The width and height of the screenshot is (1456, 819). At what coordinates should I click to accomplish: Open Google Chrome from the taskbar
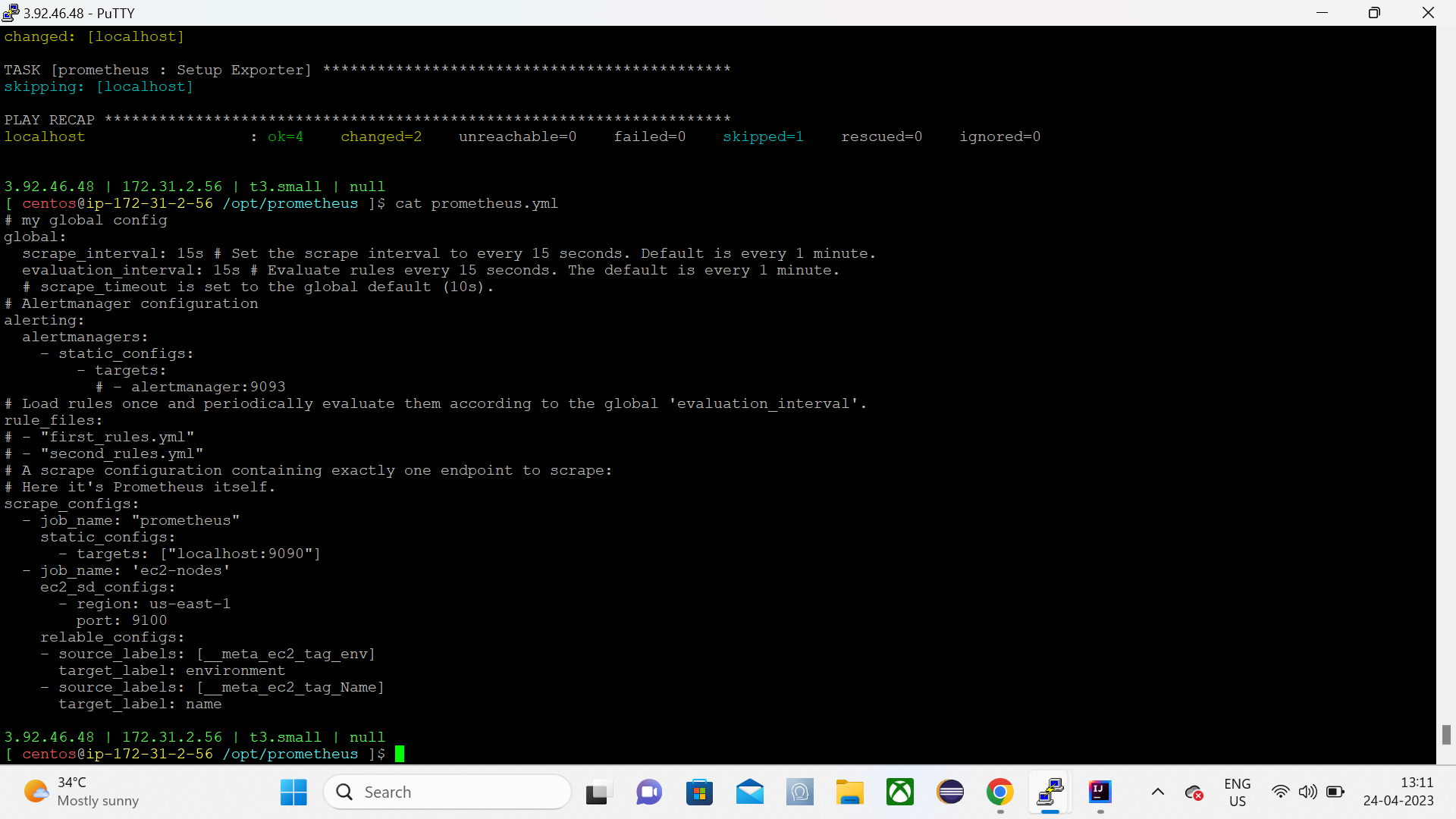click(x=1000, y=792)
